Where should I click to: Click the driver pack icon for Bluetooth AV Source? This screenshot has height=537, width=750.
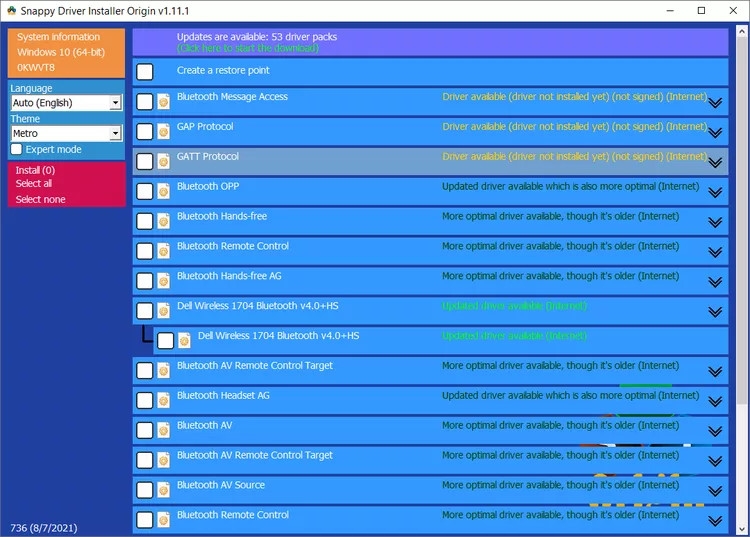point(164,490)
